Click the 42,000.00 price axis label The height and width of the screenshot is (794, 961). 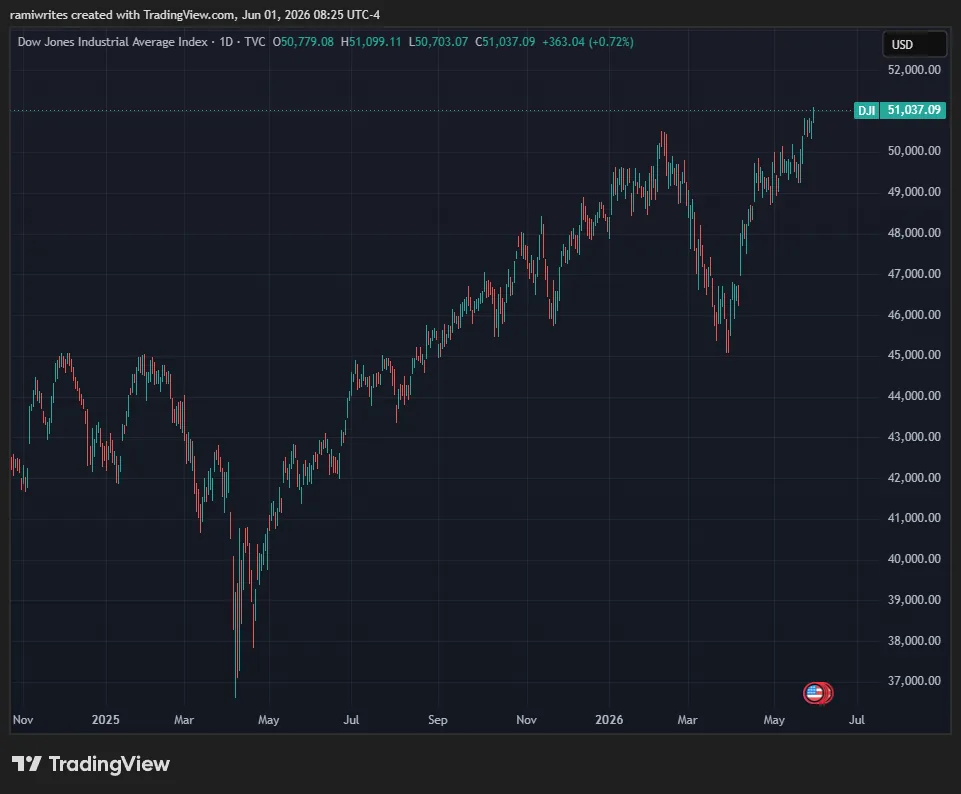pyautogui.click(x=914, y=478)
